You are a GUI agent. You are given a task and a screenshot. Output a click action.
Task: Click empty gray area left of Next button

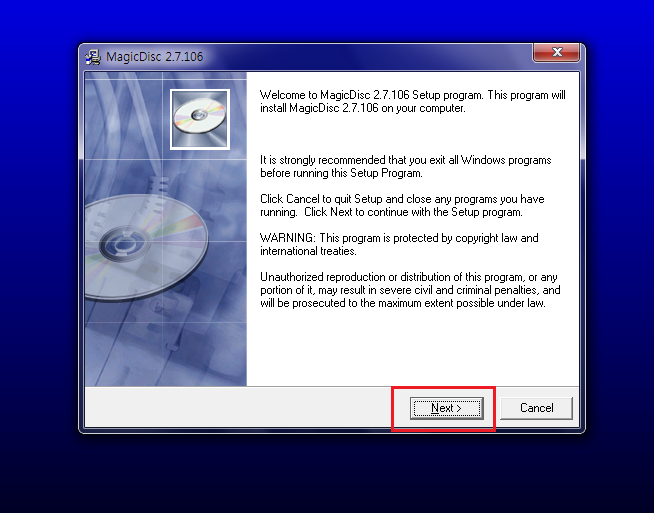240,408
